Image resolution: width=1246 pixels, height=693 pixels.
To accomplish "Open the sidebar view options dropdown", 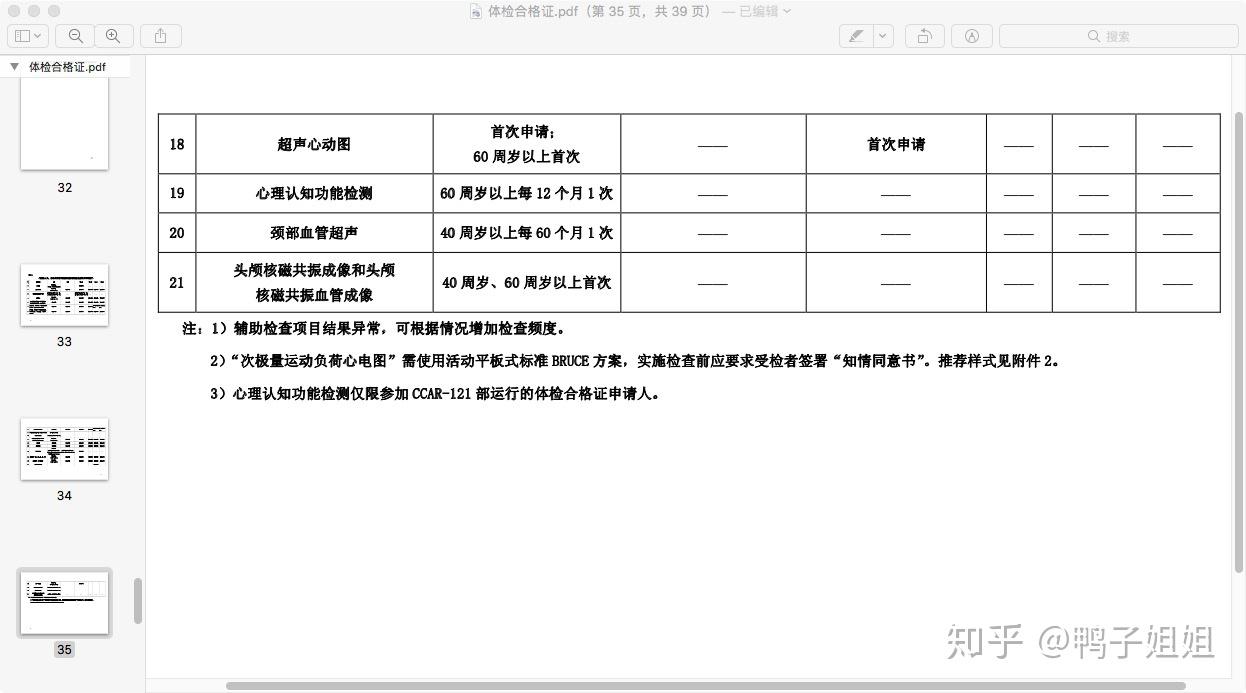I will tap(28, 36).
